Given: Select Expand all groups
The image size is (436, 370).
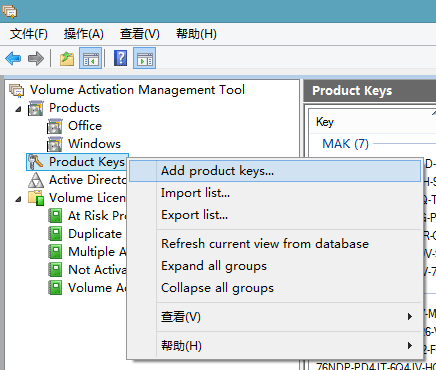Looking at the screenshot, I should pyautogui.click(x=275, y=266).
